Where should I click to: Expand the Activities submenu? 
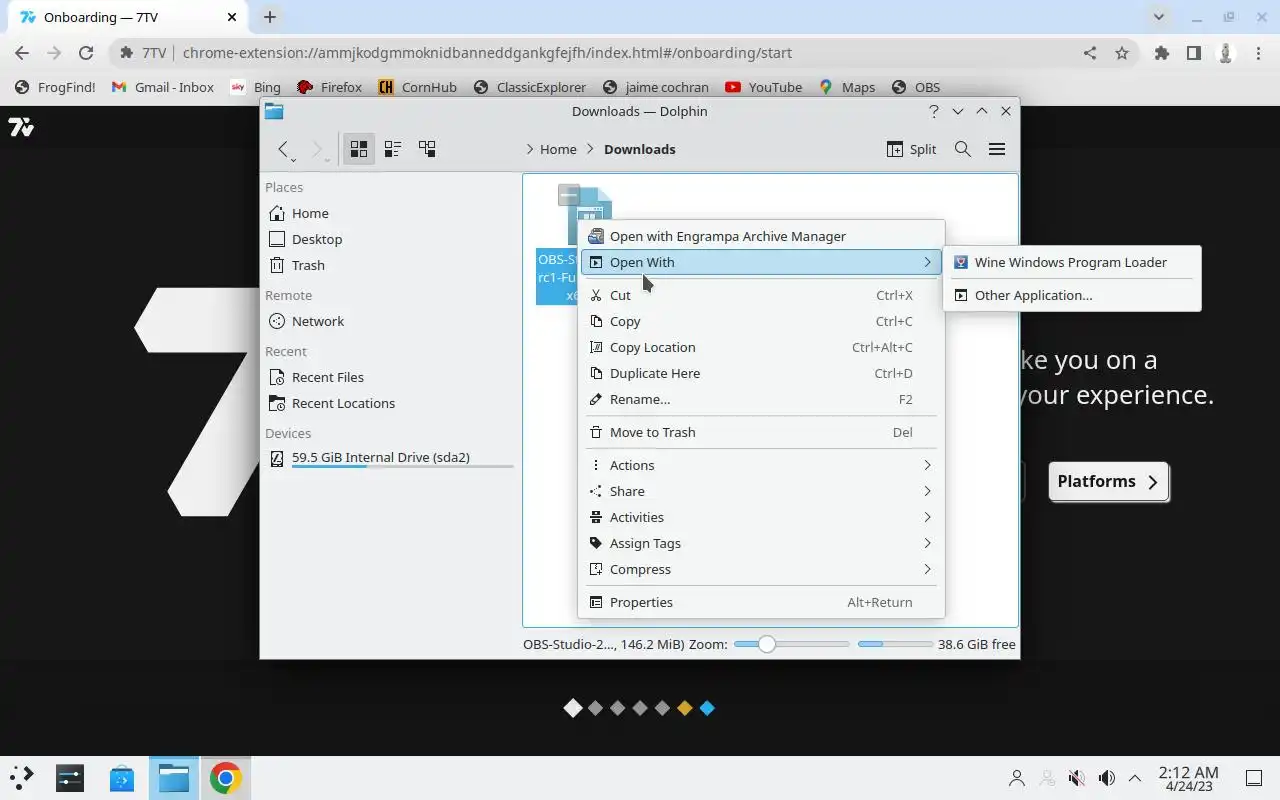(762, 517)
